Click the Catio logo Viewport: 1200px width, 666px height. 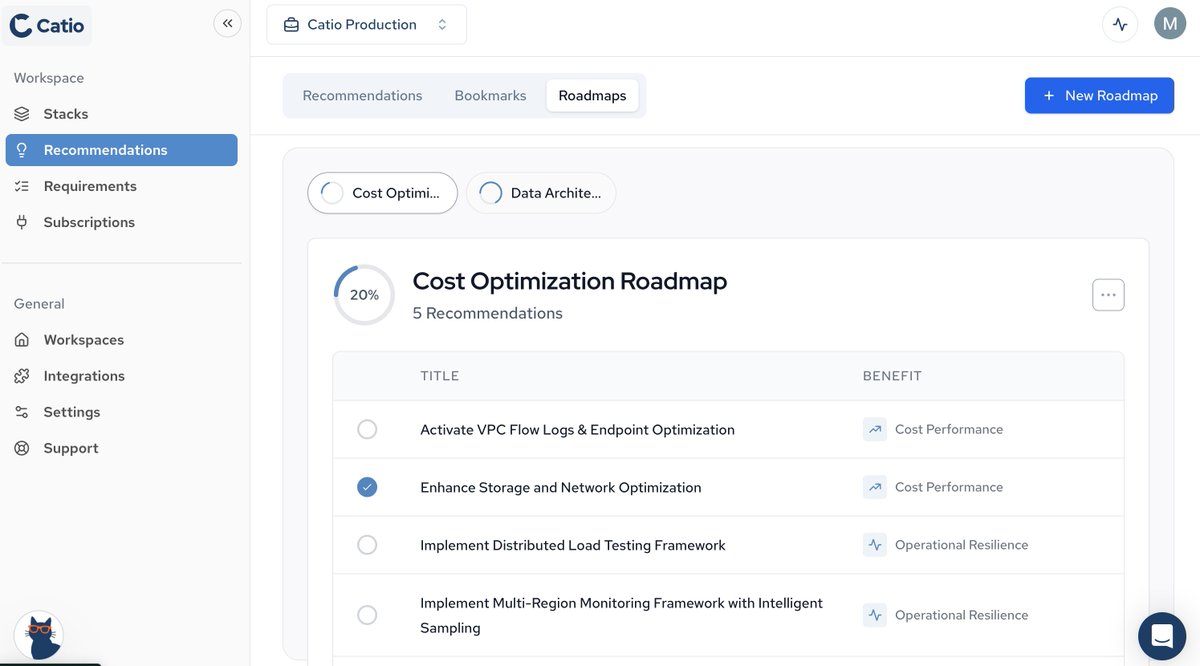[47, 25]
